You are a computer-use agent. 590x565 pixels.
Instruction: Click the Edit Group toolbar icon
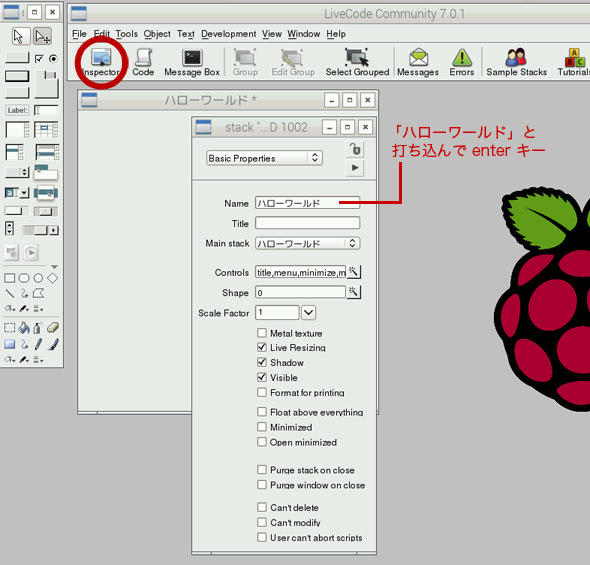click(293, 63)
